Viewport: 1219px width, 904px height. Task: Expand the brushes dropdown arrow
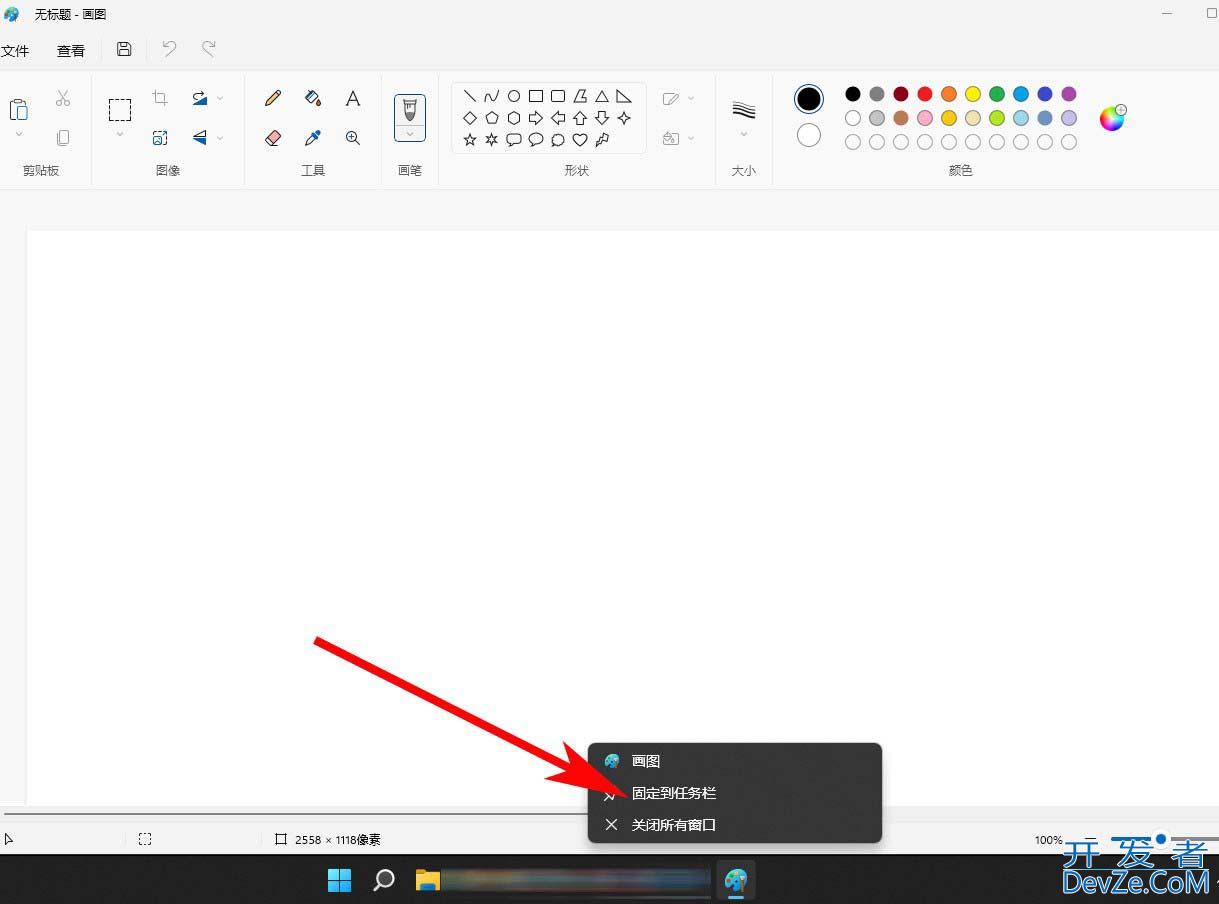coord(410,134)
